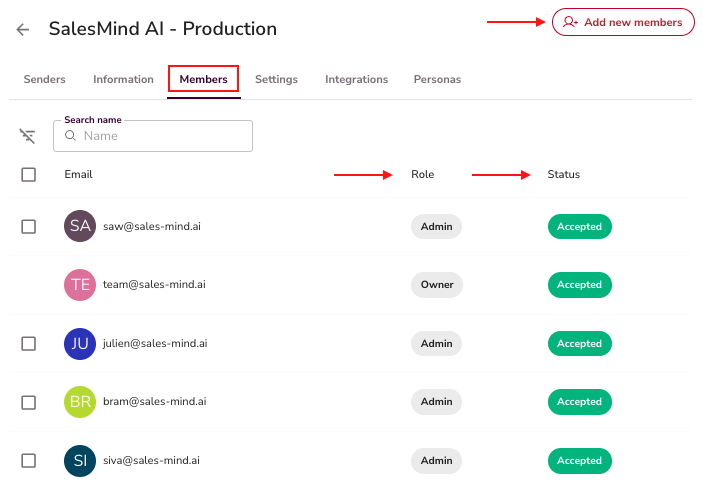The height and width of the screenshot is (485, 703).
Task: Switch to the Settings tab
Action: 276,79
